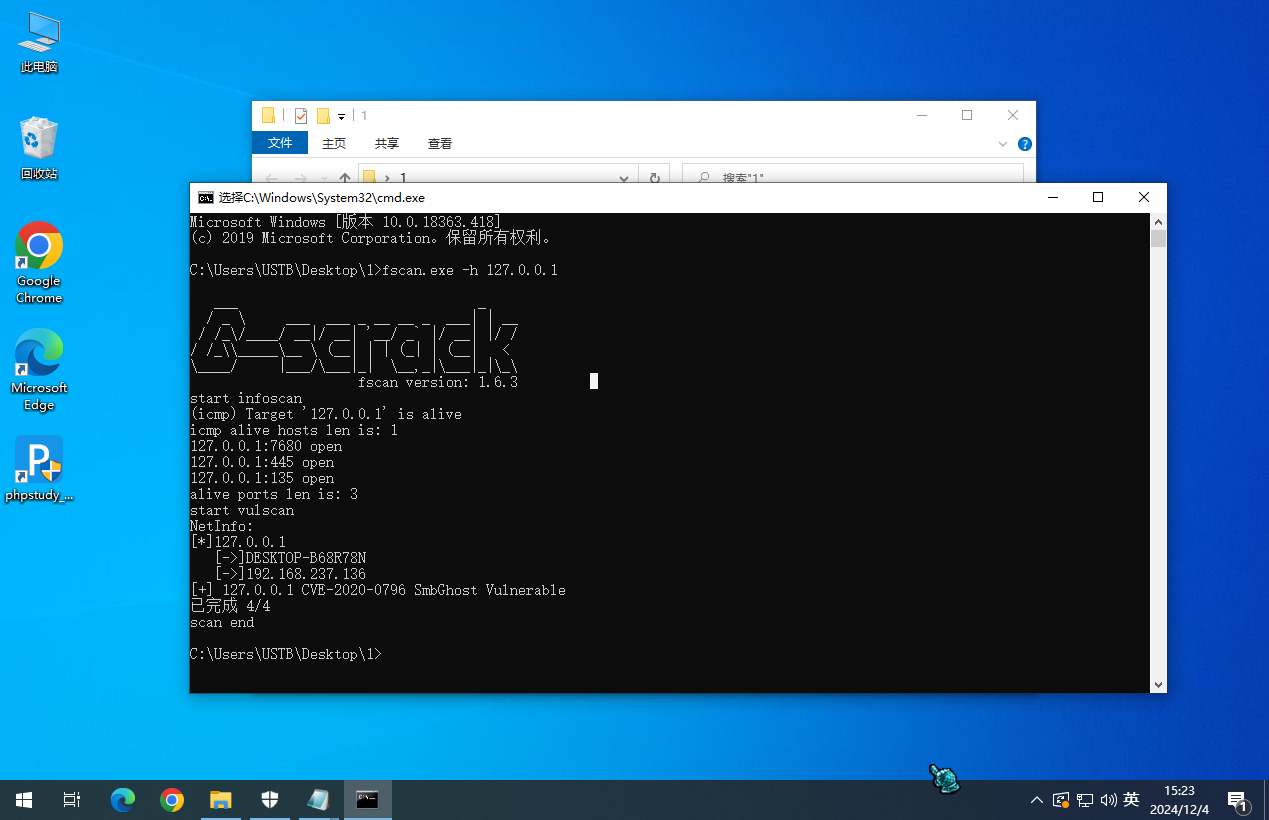Click the cmd window scroll down arrow
Viewport: 1269px width, 820px height.
coord(1158,685)
